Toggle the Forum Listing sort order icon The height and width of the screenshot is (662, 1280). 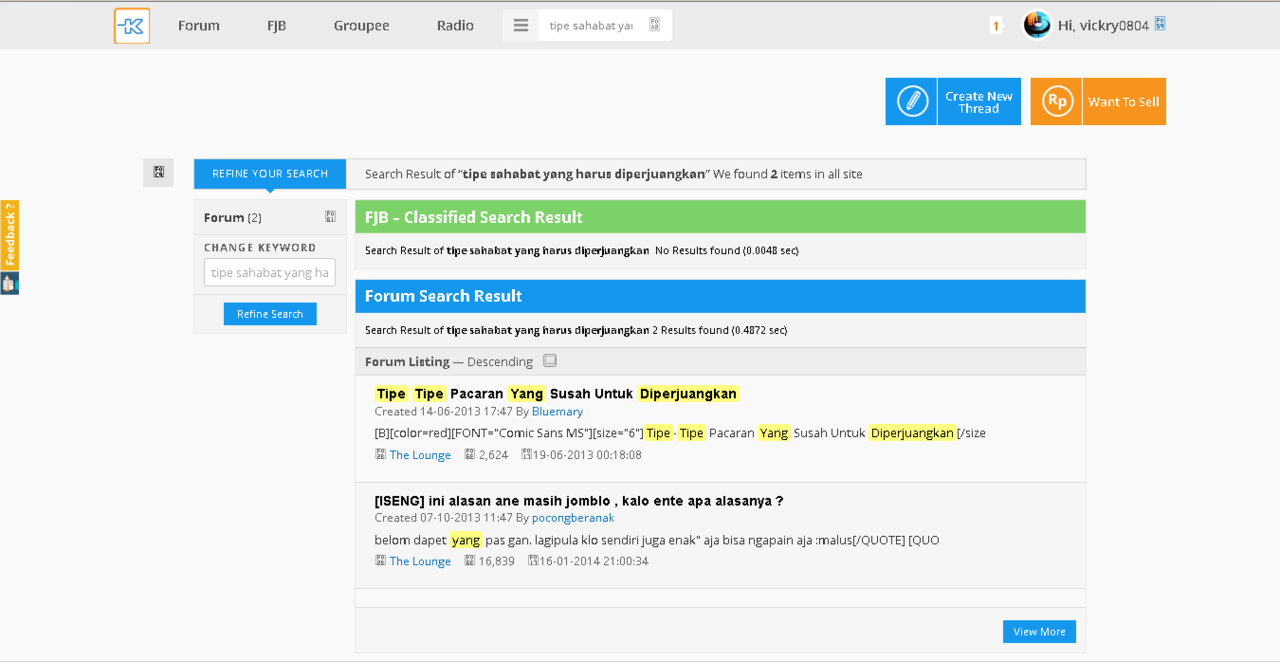550,361
